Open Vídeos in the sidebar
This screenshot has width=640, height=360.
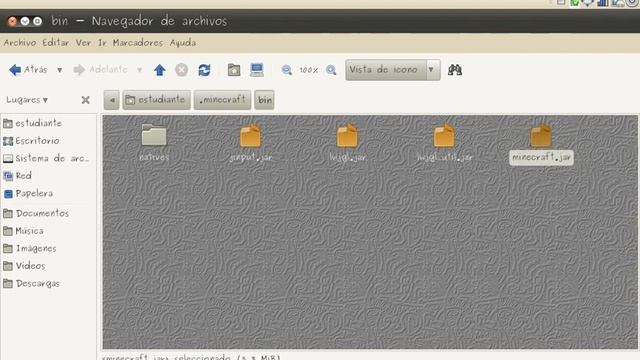24,266
